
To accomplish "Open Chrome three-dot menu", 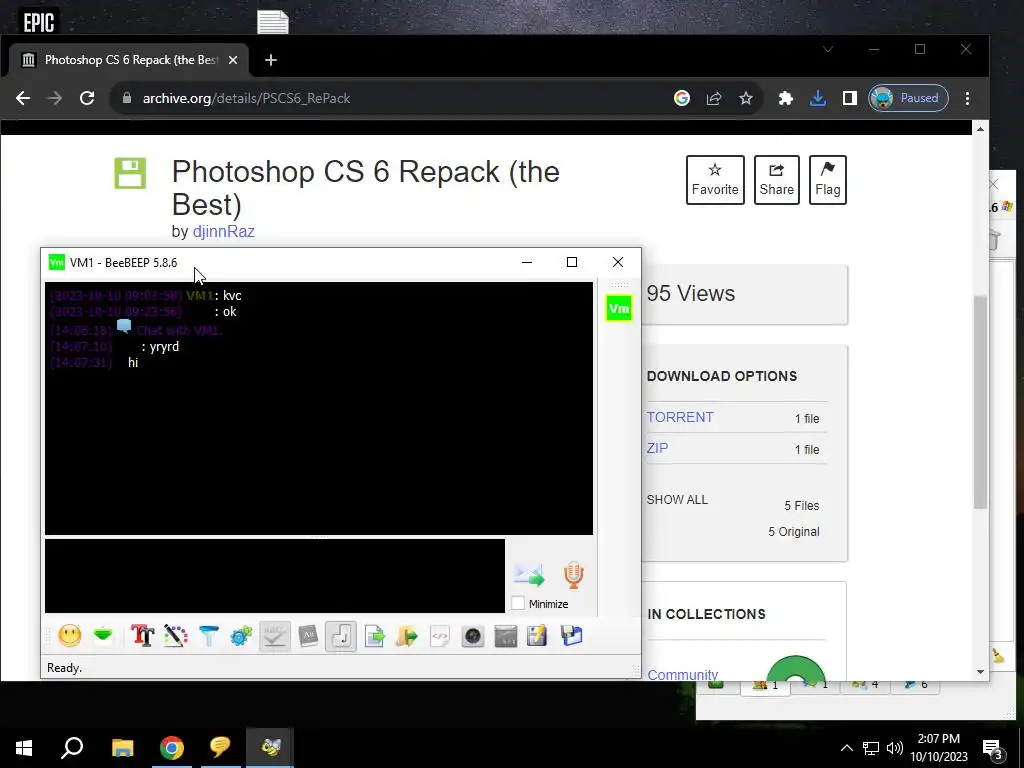I will pyautogui.click(x=967, y=98).
